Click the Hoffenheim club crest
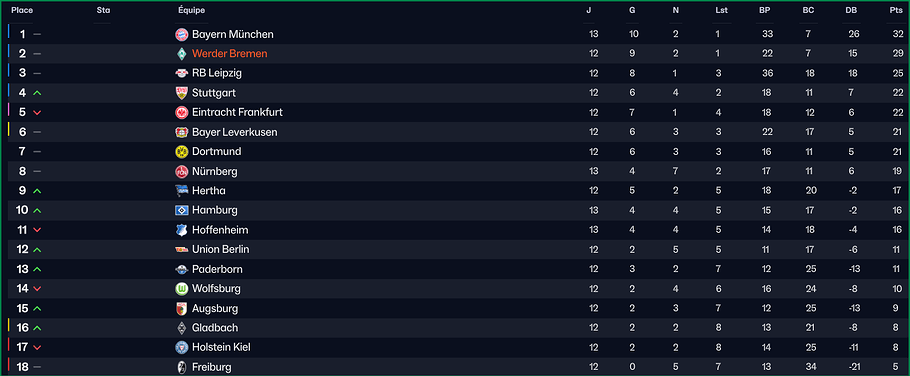Screen dimensions: 910x376 tap(182, 230)
